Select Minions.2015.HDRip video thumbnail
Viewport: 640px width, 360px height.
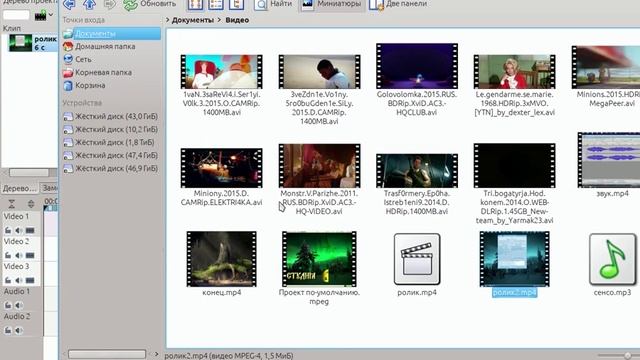[x=606, y=67]
